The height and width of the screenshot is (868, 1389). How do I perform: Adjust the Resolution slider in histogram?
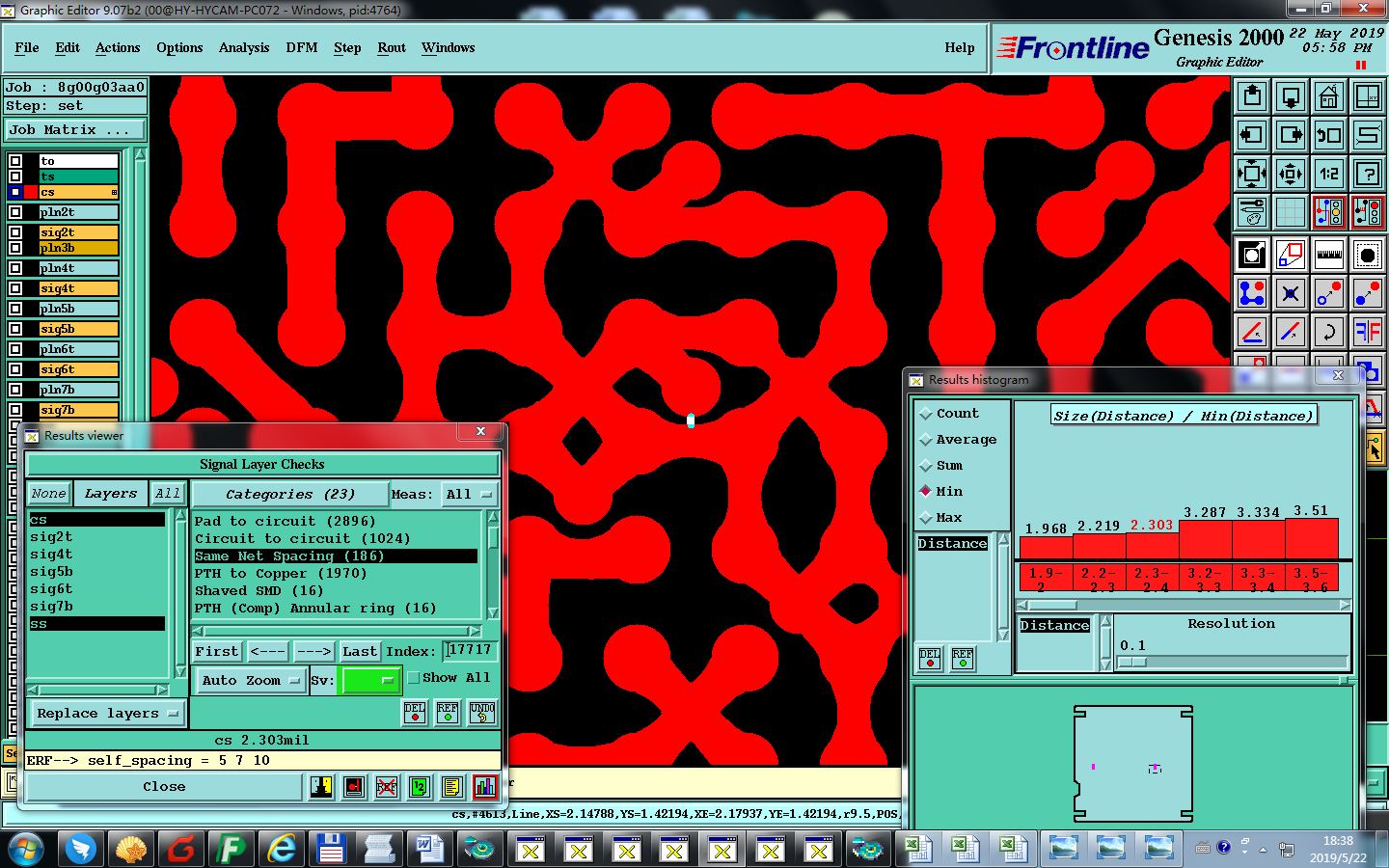pyautogui.click(x=1132, y=663)
